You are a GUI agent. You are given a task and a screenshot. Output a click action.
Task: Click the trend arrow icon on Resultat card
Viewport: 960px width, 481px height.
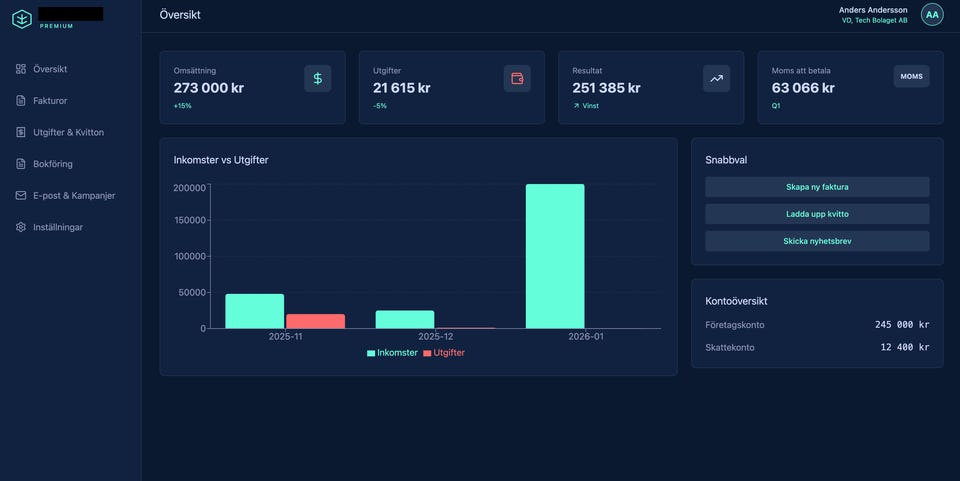pyautogui.click(x=716, y=78)
